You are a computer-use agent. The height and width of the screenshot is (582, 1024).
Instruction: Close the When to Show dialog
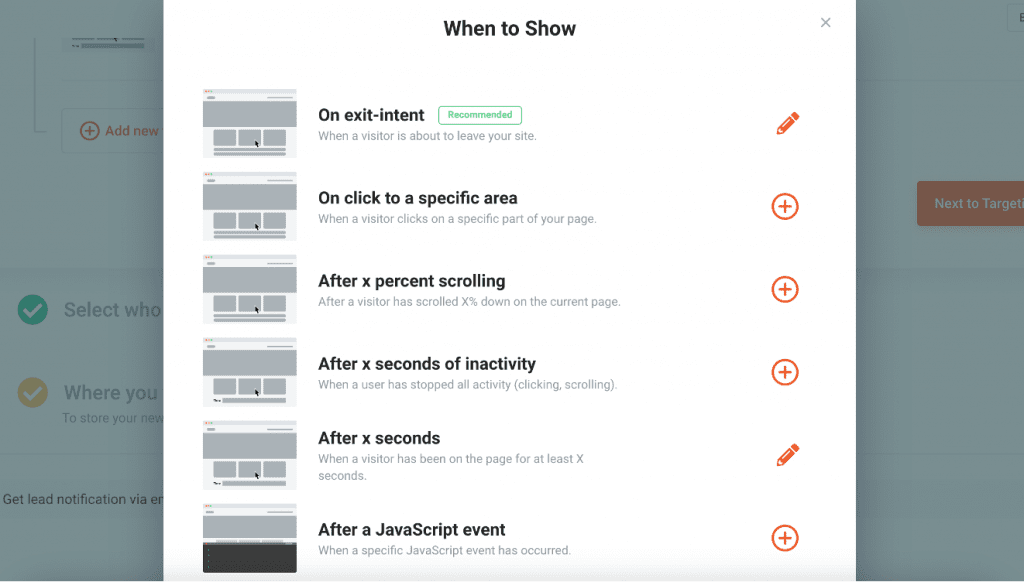pos(825,23)
